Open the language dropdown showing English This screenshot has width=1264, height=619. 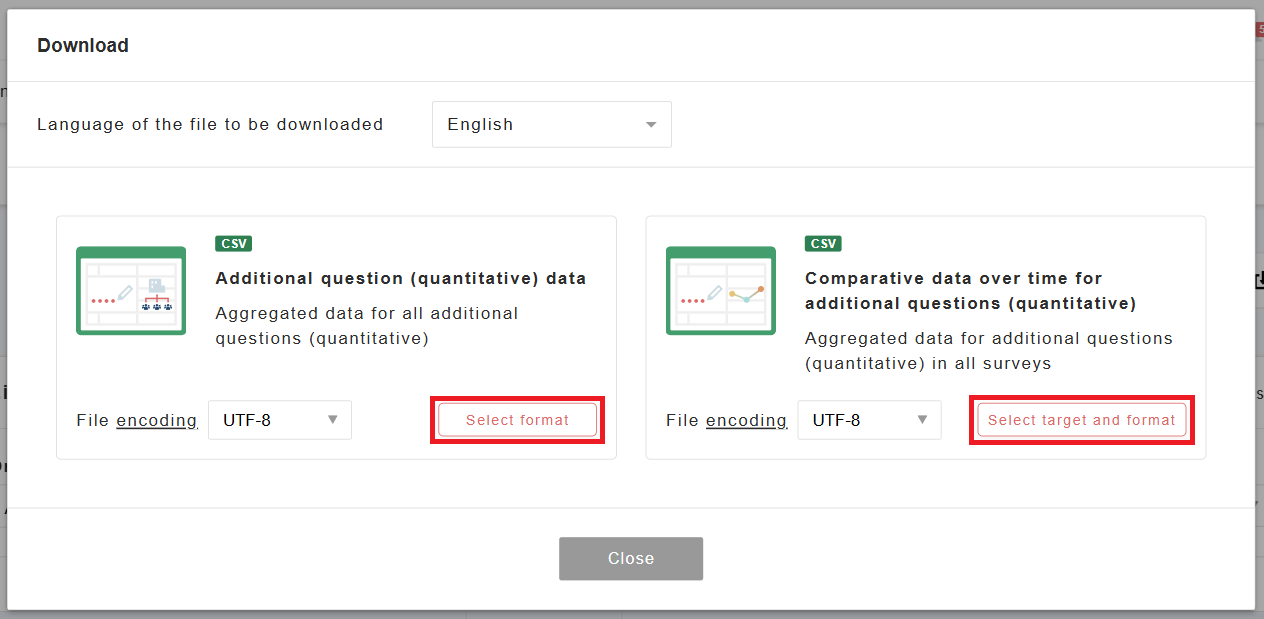pyautogui.click(x=551, y=125)
